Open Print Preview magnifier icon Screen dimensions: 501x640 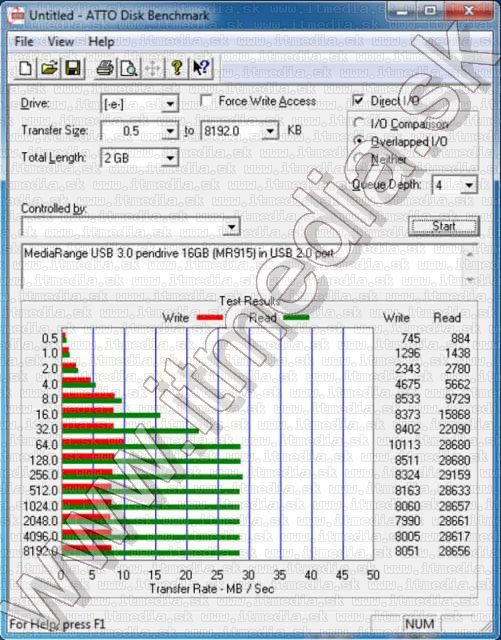point(129,68)
